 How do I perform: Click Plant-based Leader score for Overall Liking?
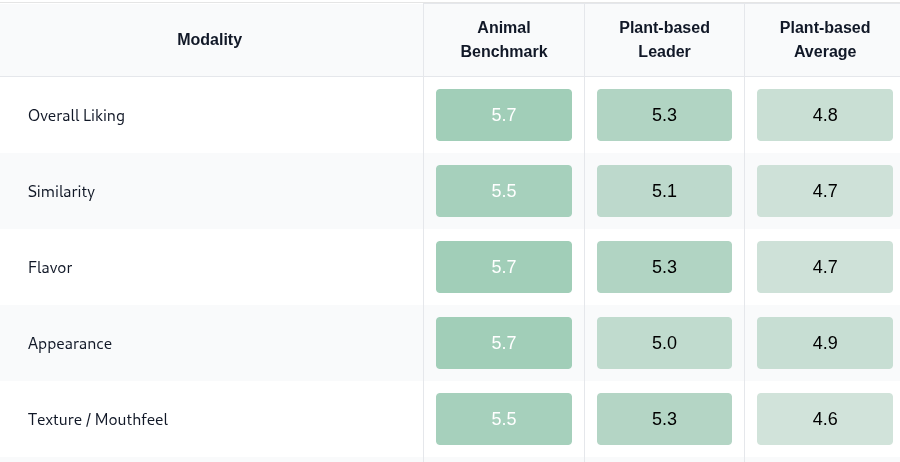click(x=664, y=115)
